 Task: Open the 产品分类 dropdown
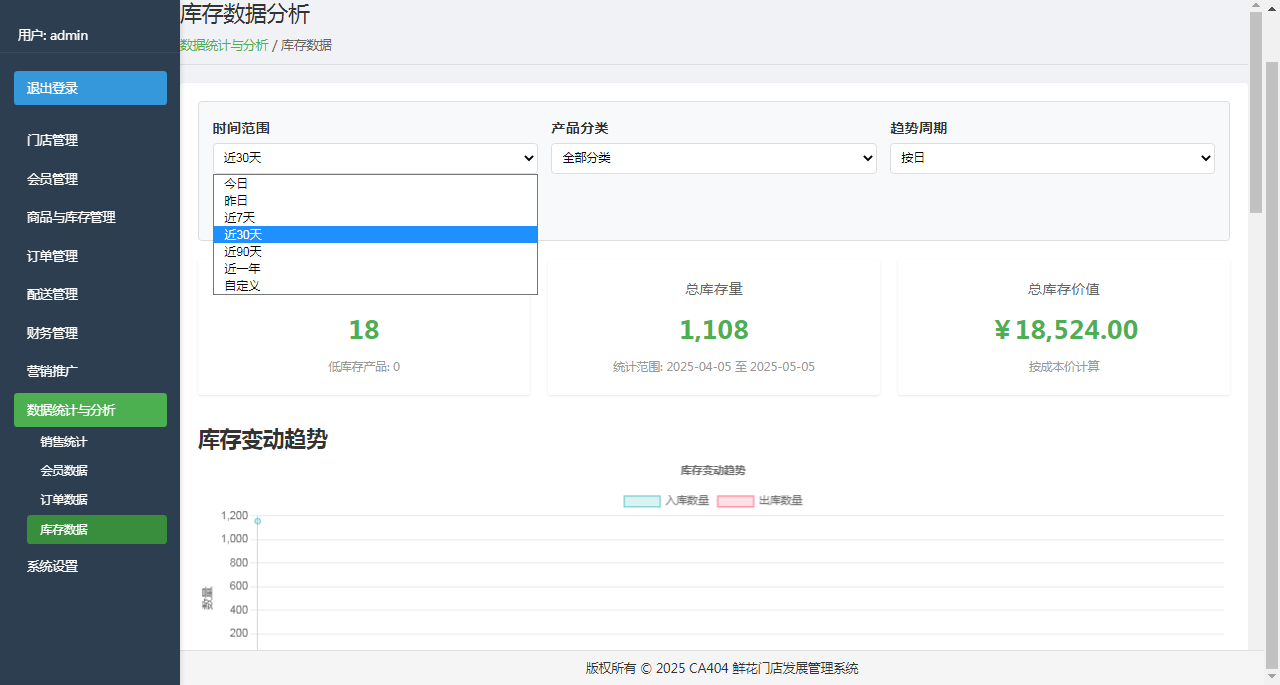tap(714, 158)
